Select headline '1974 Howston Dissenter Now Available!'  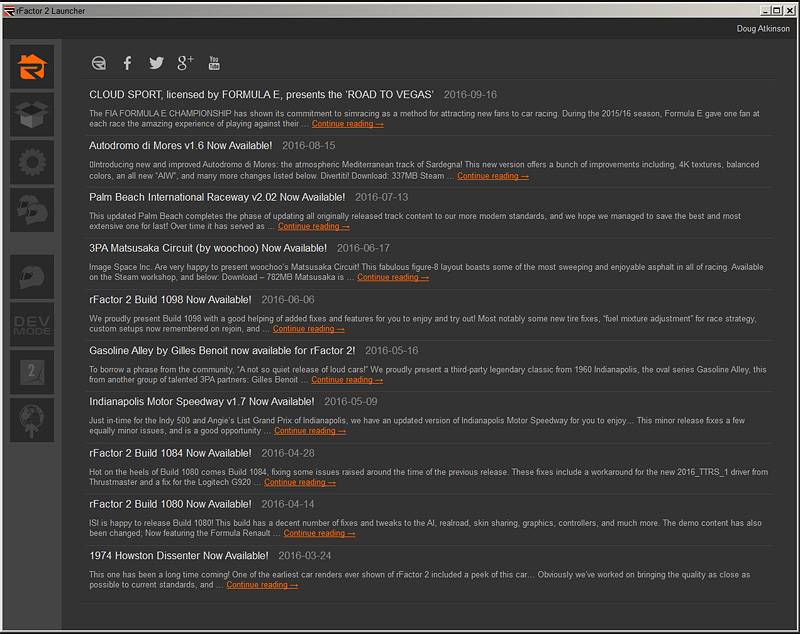(x=179, y=555)
